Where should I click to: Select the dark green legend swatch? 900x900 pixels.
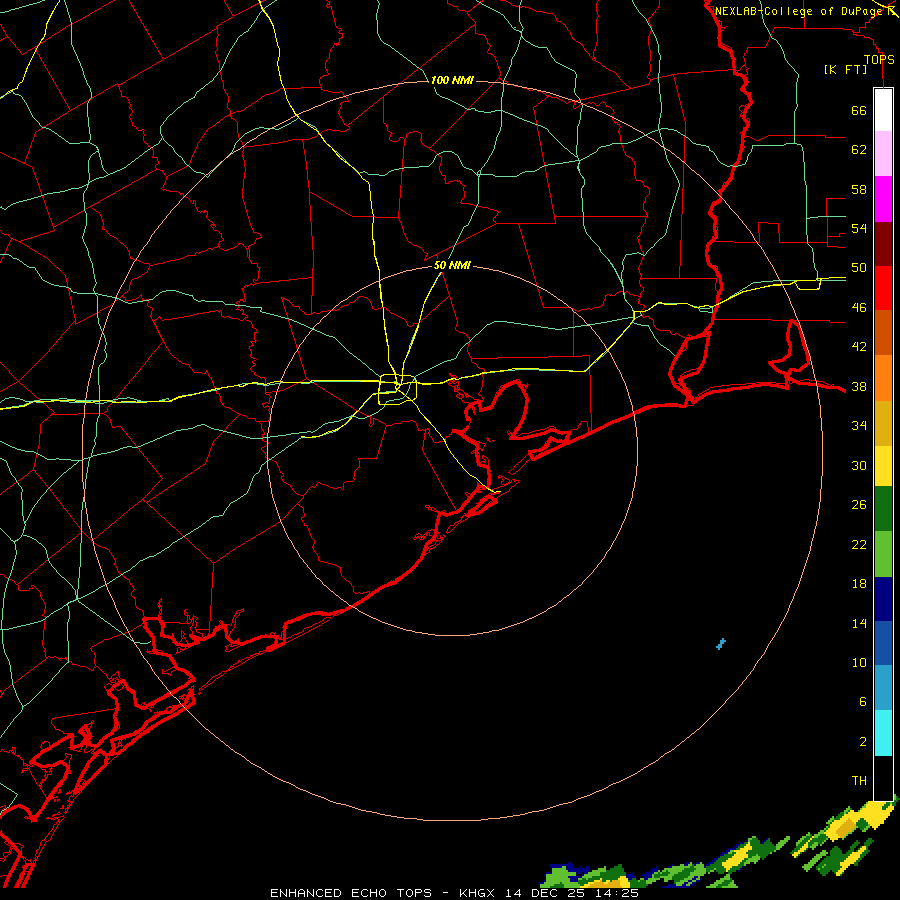pyautogui.click(x=883, y=509)
